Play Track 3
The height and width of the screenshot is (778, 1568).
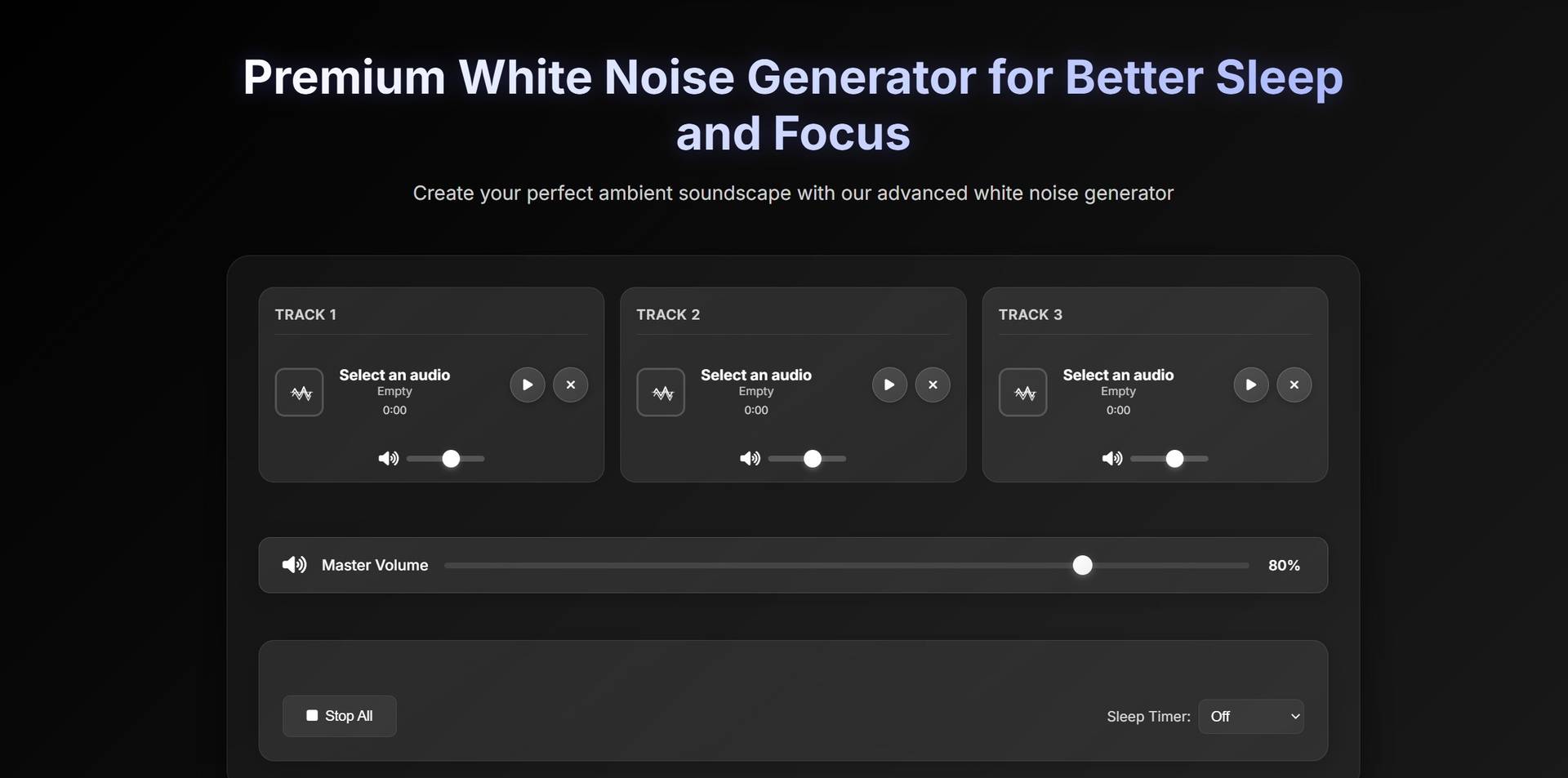click(1250, 384)
